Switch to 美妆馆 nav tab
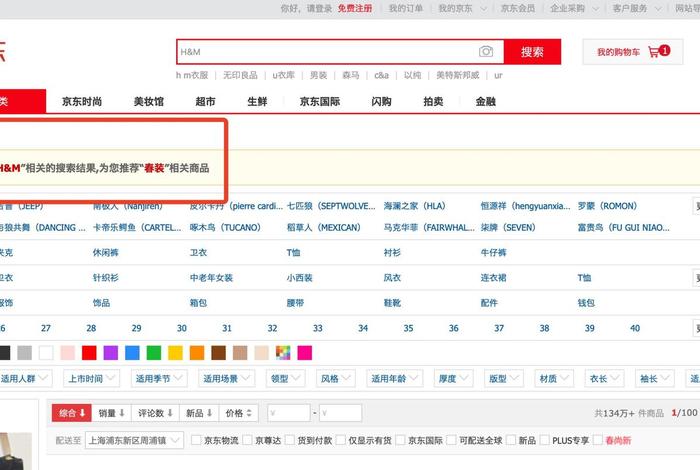The height and width of the screenshot is (470, 700). (149, 101)
